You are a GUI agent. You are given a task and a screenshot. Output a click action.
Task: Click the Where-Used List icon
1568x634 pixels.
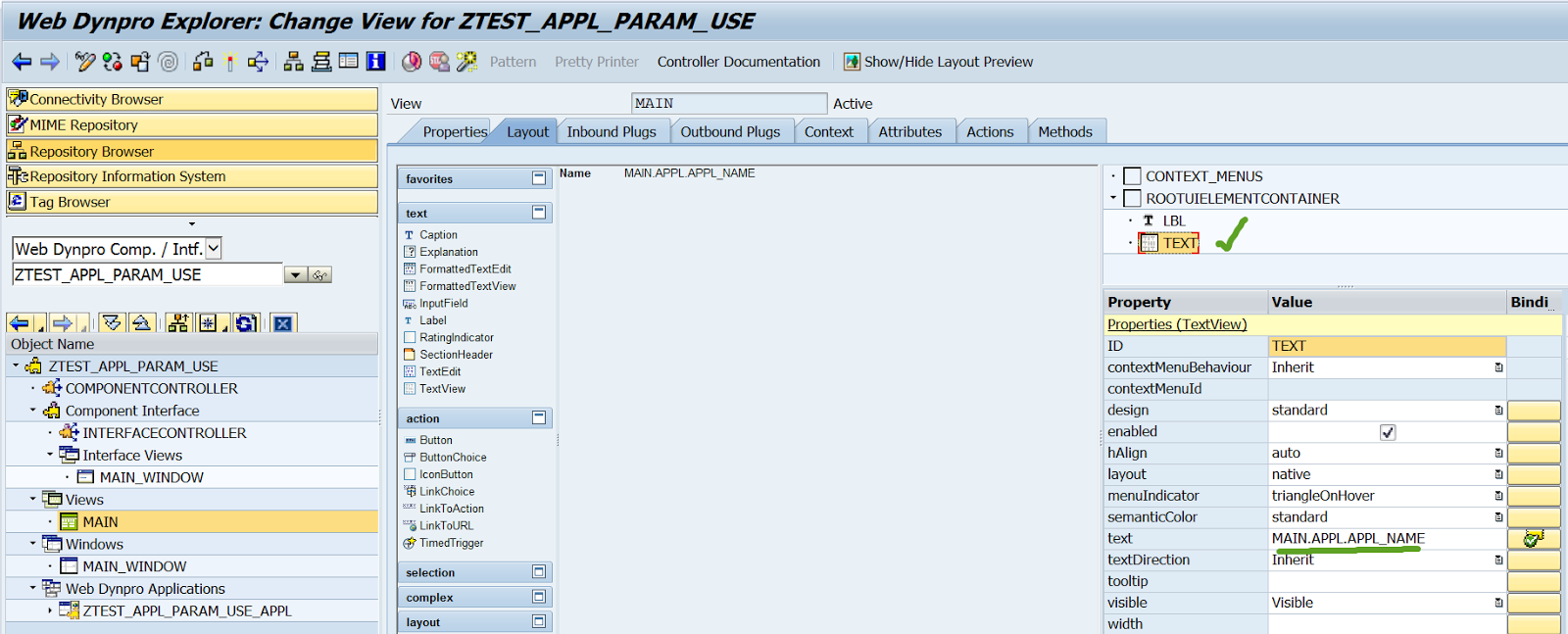258,62
